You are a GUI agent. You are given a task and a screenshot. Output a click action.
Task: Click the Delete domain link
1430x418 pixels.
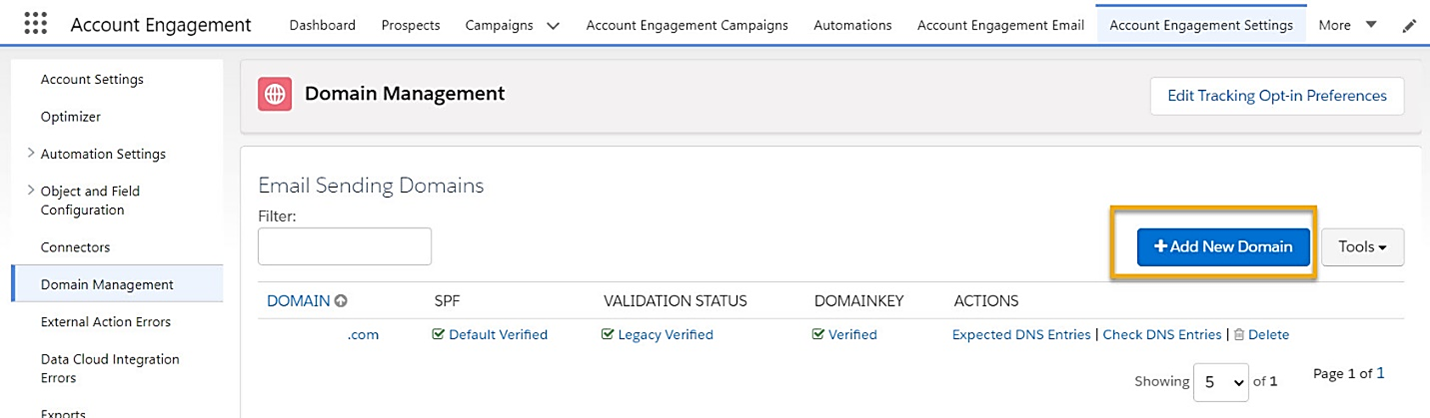pos(1268,335)
